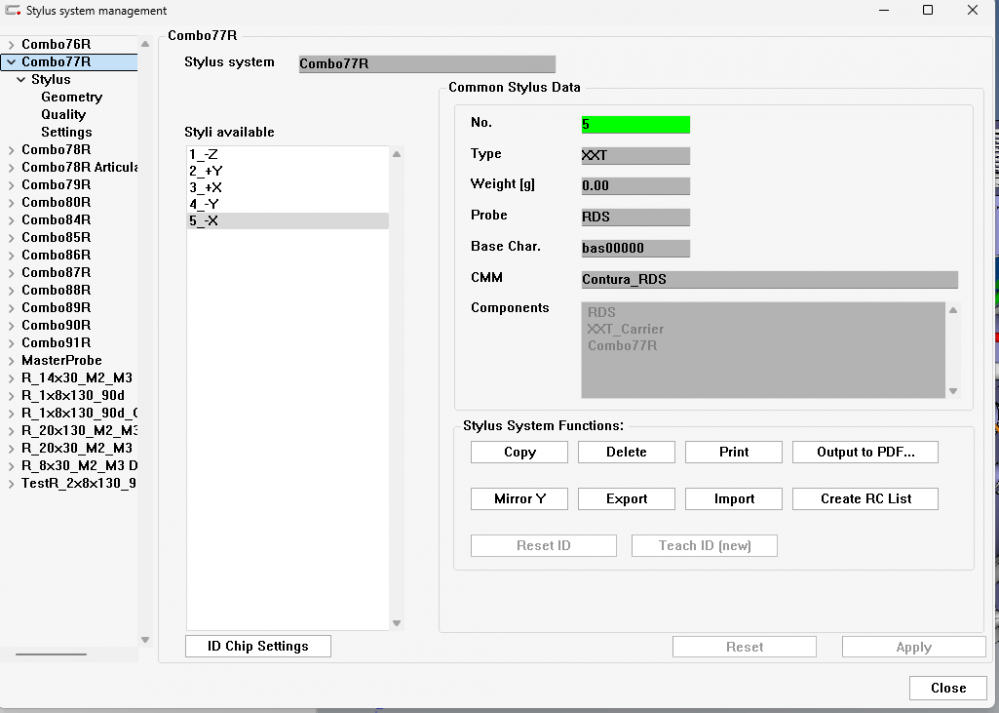The image size is (999, 713).
Task: Delete the selected stylus system
Action: point(626,451)
